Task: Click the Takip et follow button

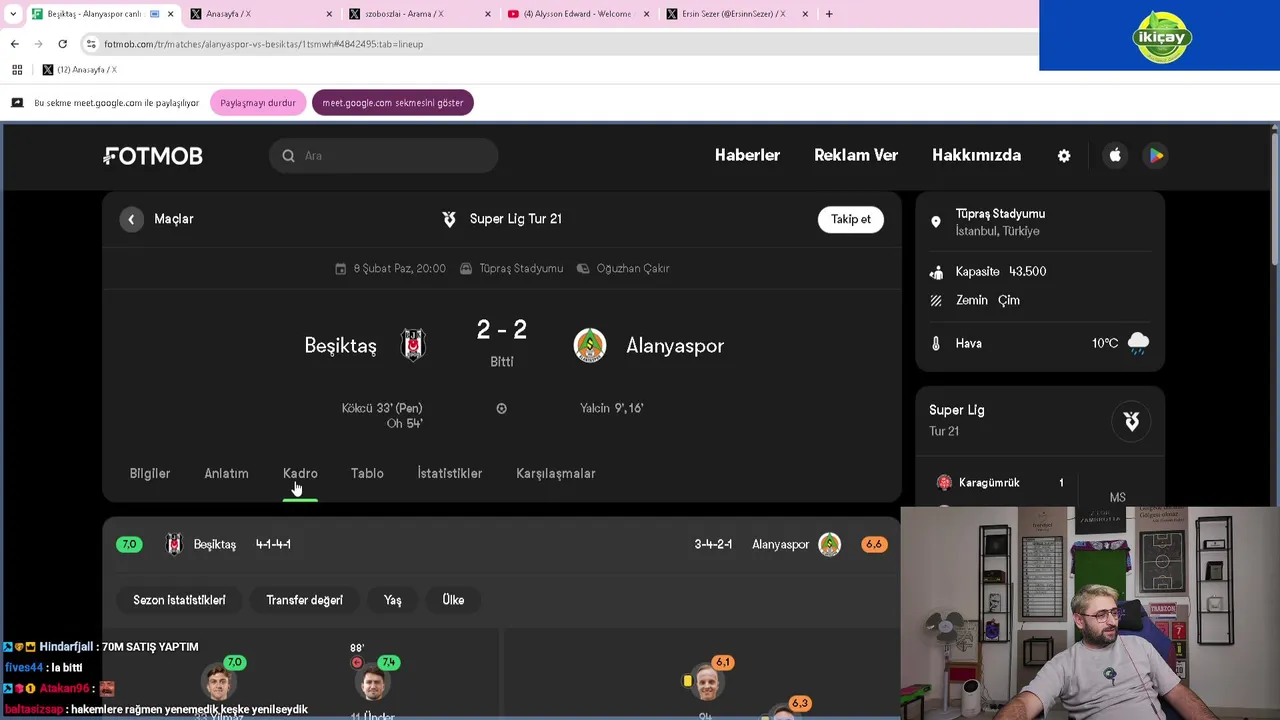Action: coord(851,219)
